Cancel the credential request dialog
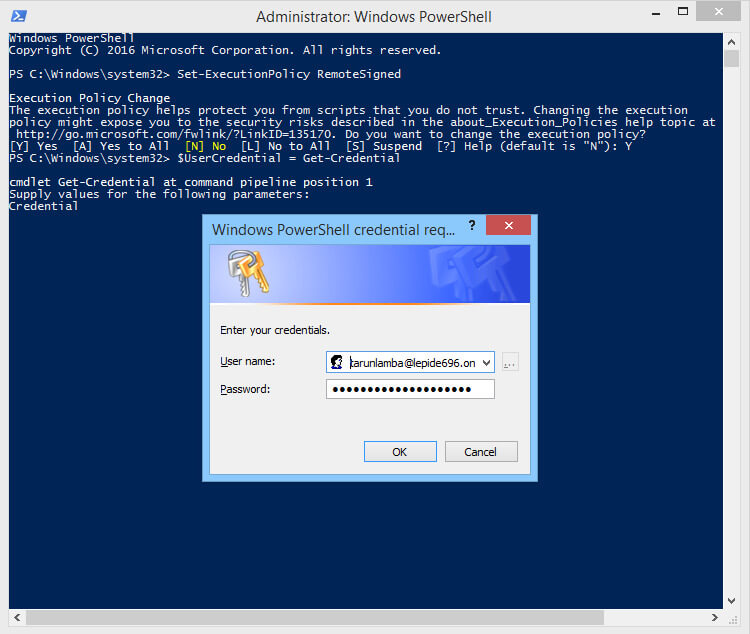The width and height of the screenshot is (750, 634). pyautogui.click(x=481, y=452)
